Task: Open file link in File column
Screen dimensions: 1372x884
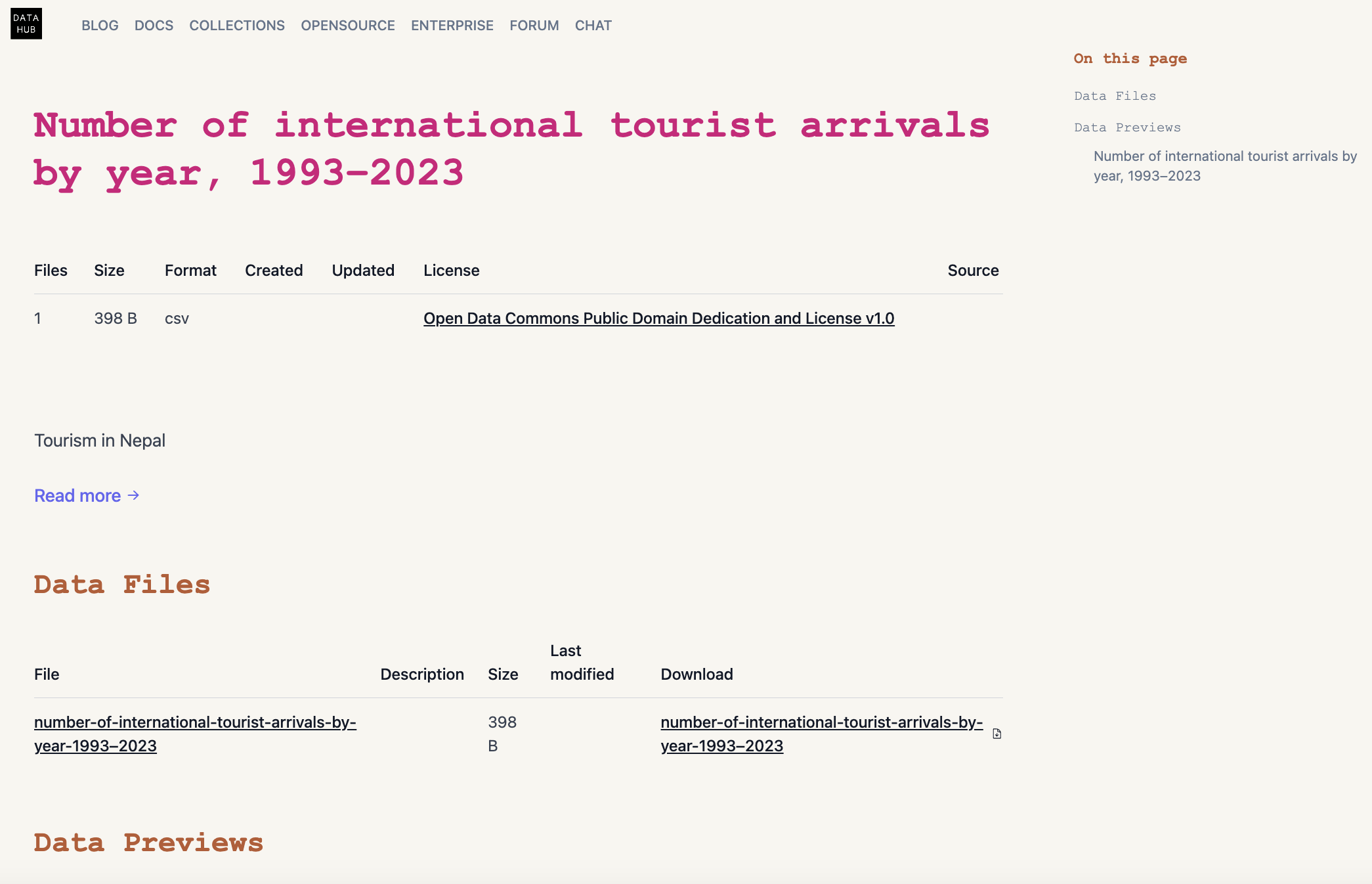Action: pos(195,734)
